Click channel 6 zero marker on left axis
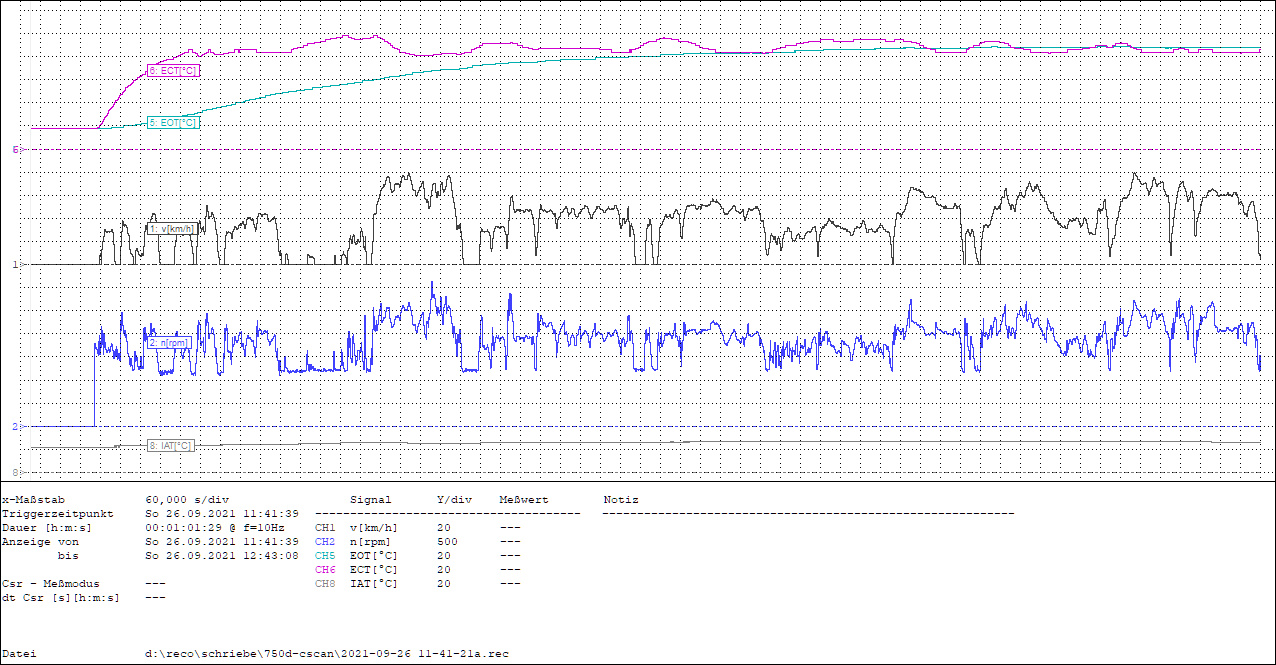This screenshot has height=665, width=1276. coord(15,149)
